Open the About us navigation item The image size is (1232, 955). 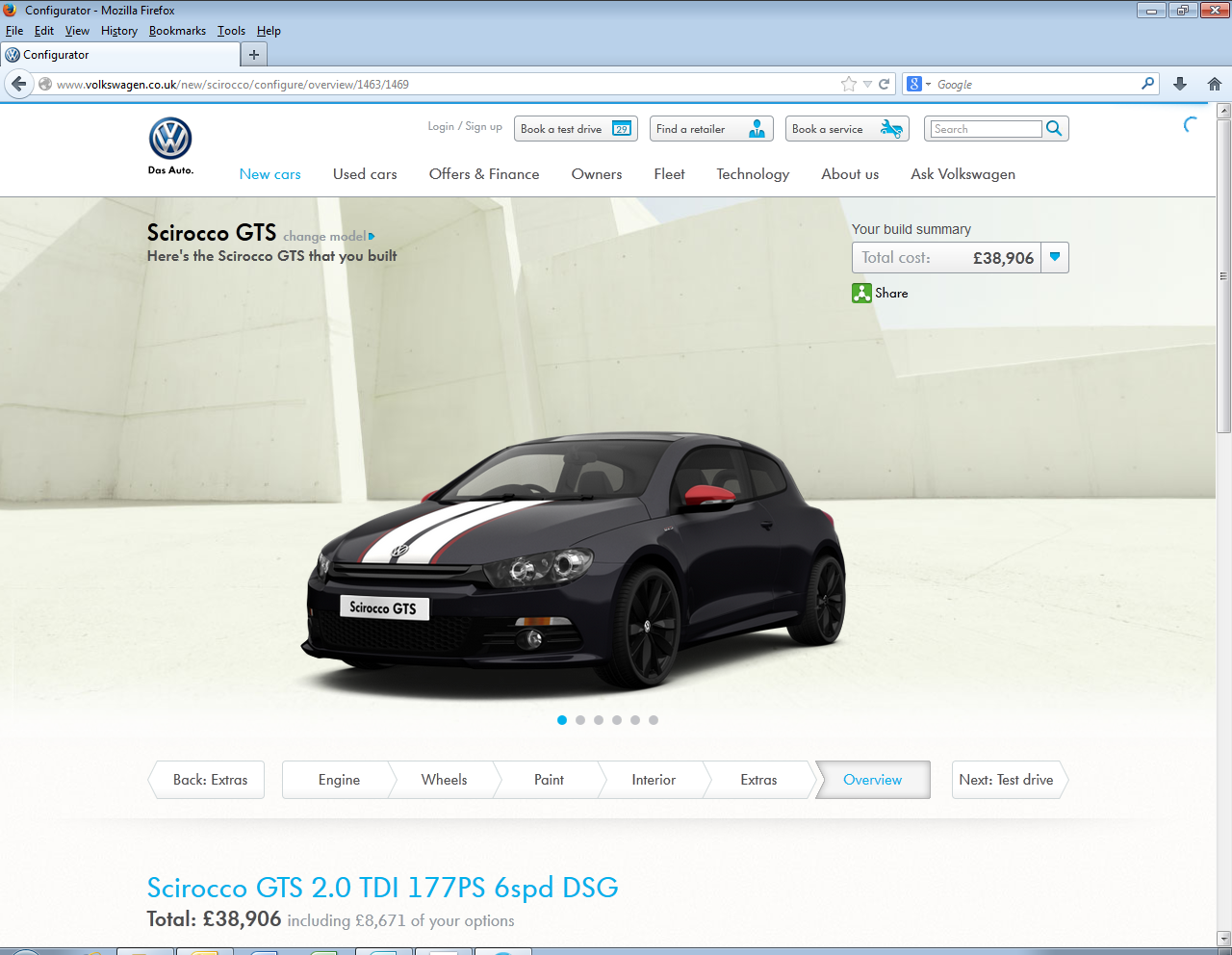[x=850, y=174]
